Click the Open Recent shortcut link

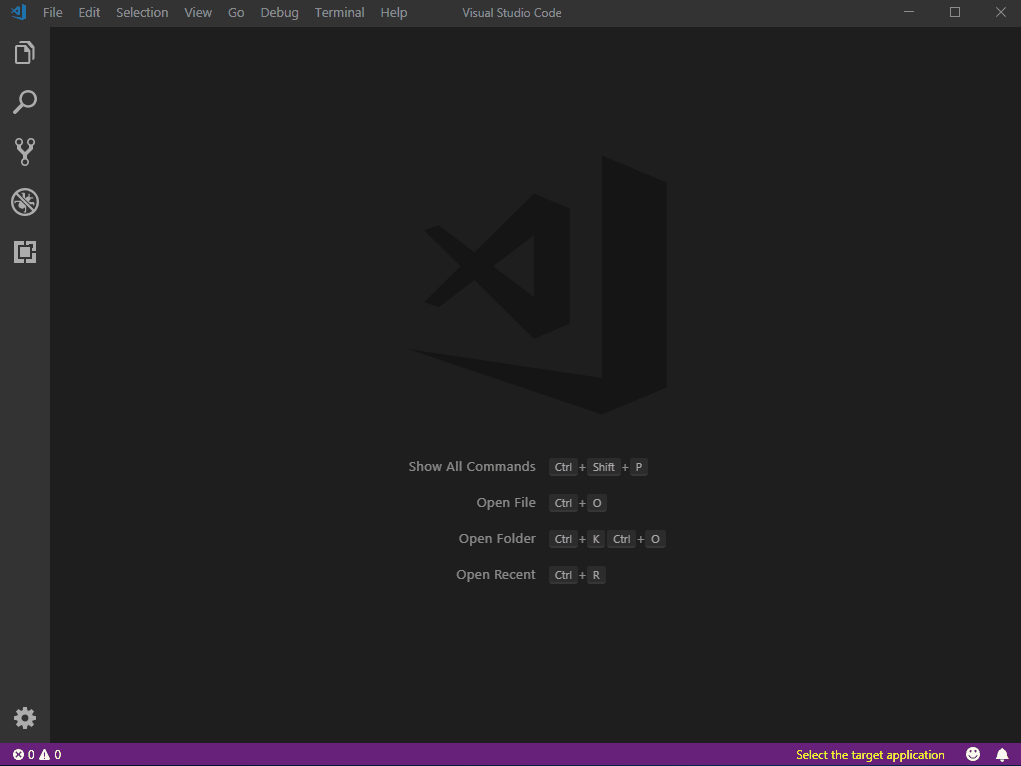point(496,574)
